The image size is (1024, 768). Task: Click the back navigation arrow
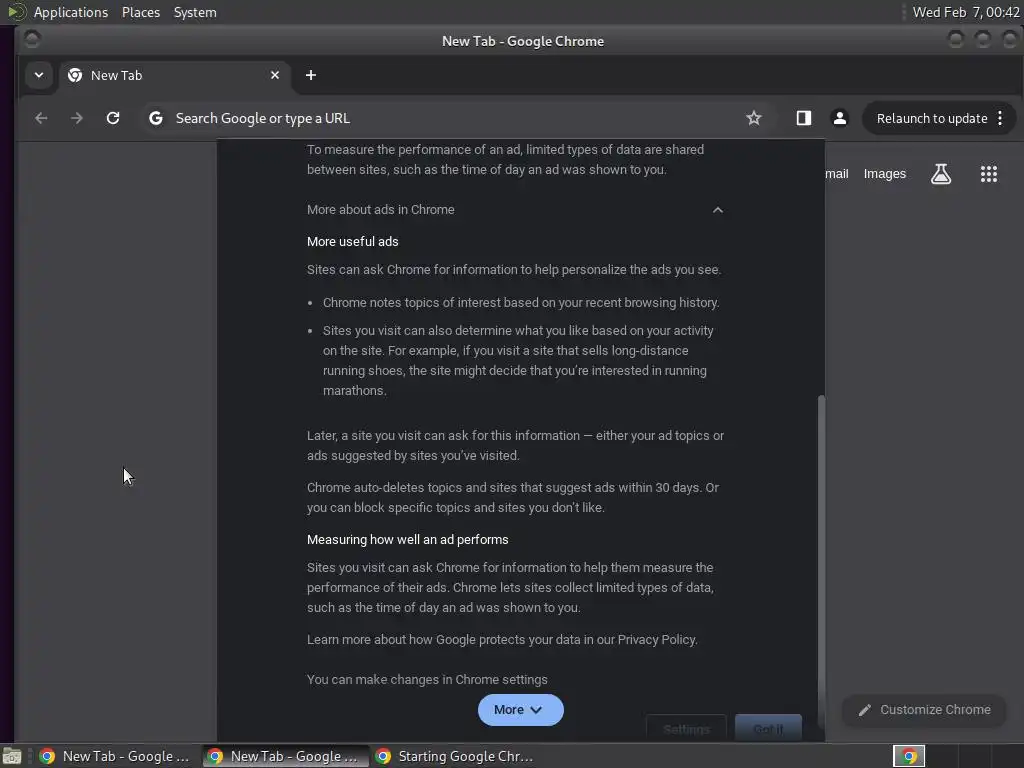point(41,118)
